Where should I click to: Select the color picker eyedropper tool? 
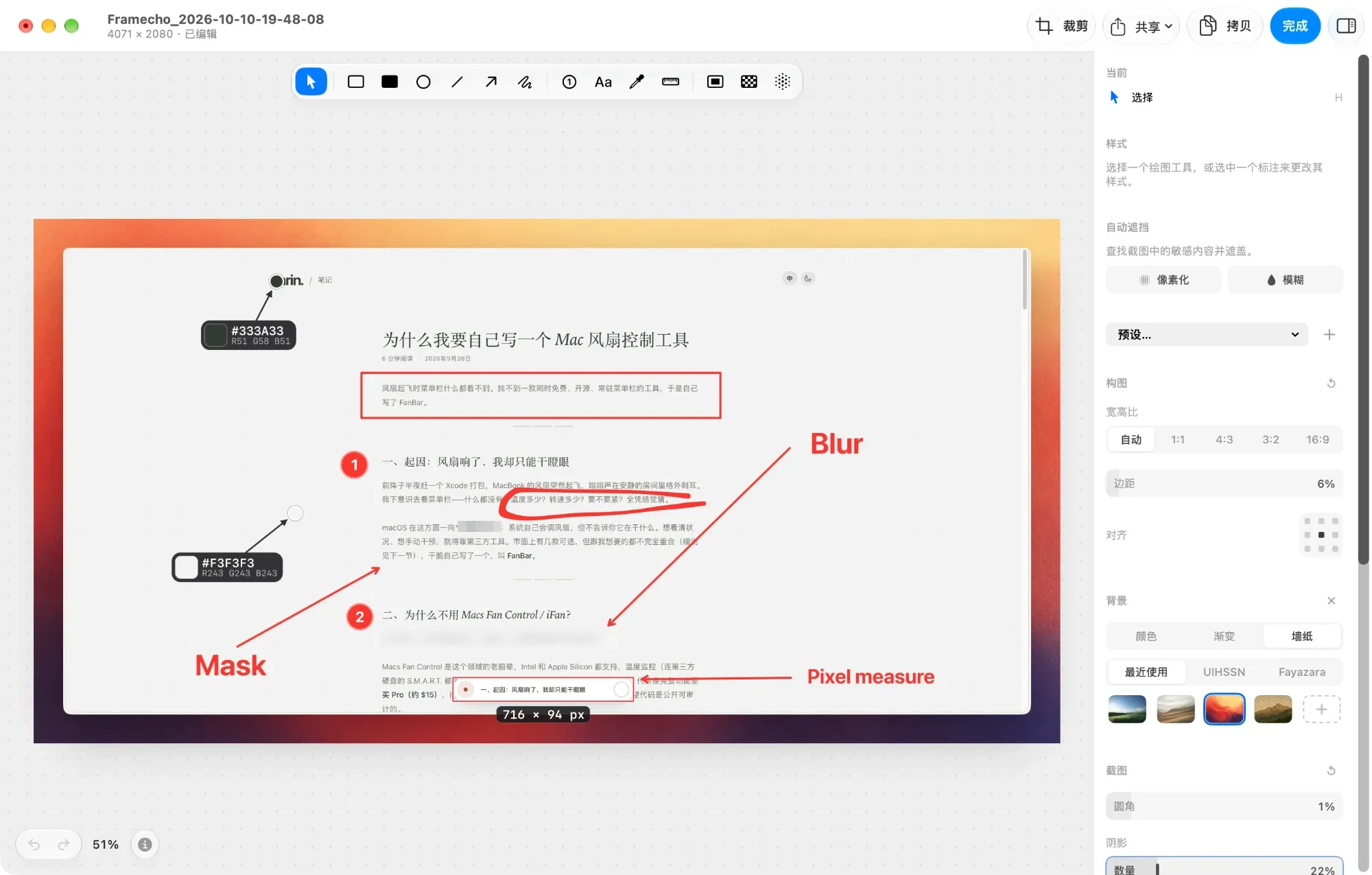click(637, 82)
